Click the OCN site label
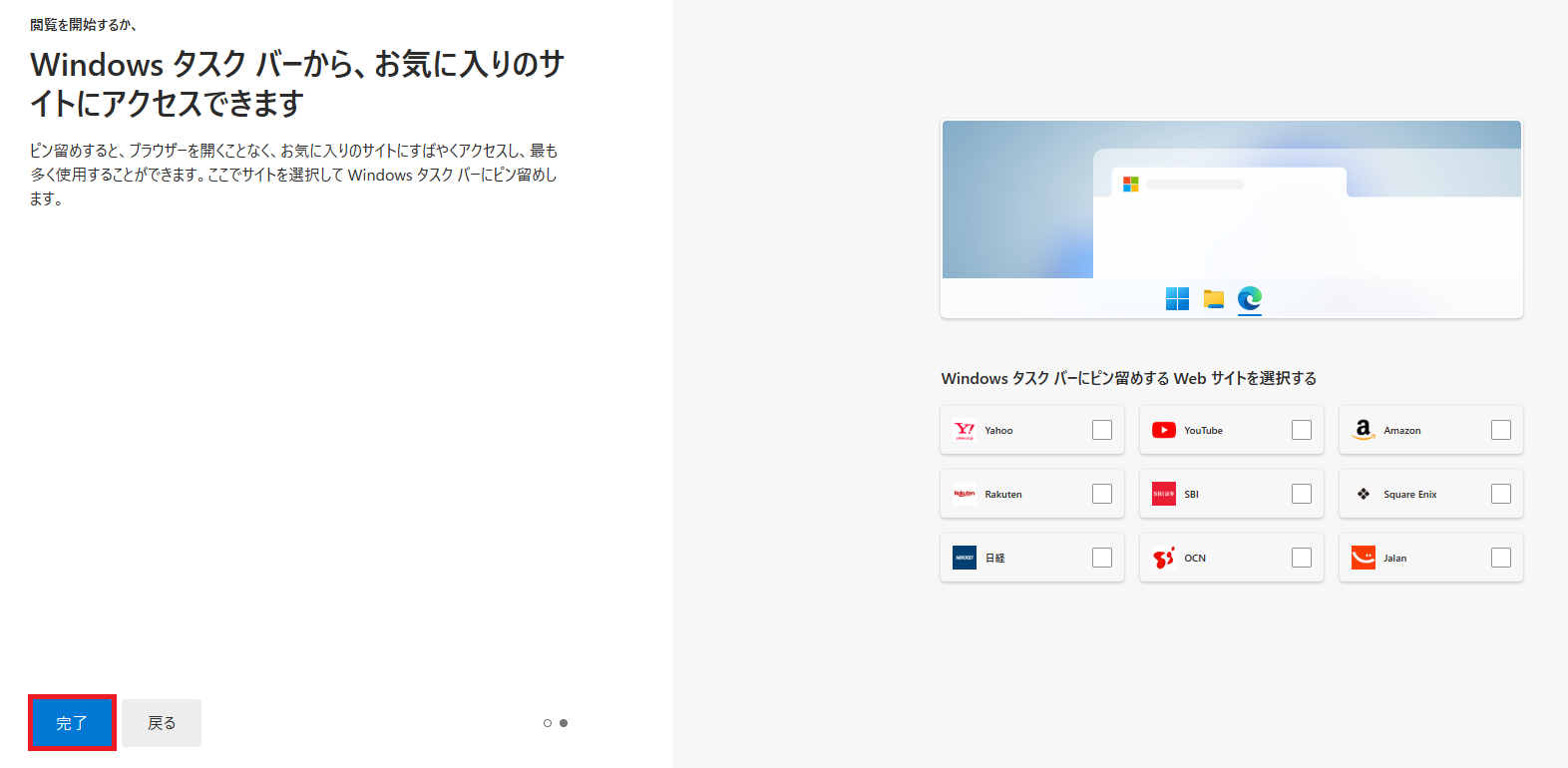1568x768 pixels. click(x=1195, y=559)
